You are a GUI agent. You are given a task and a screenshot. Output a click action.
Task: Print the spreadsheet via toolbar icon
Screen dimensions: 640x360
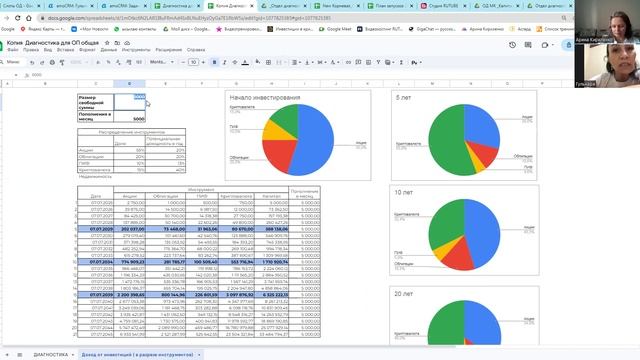click(52, 62)
